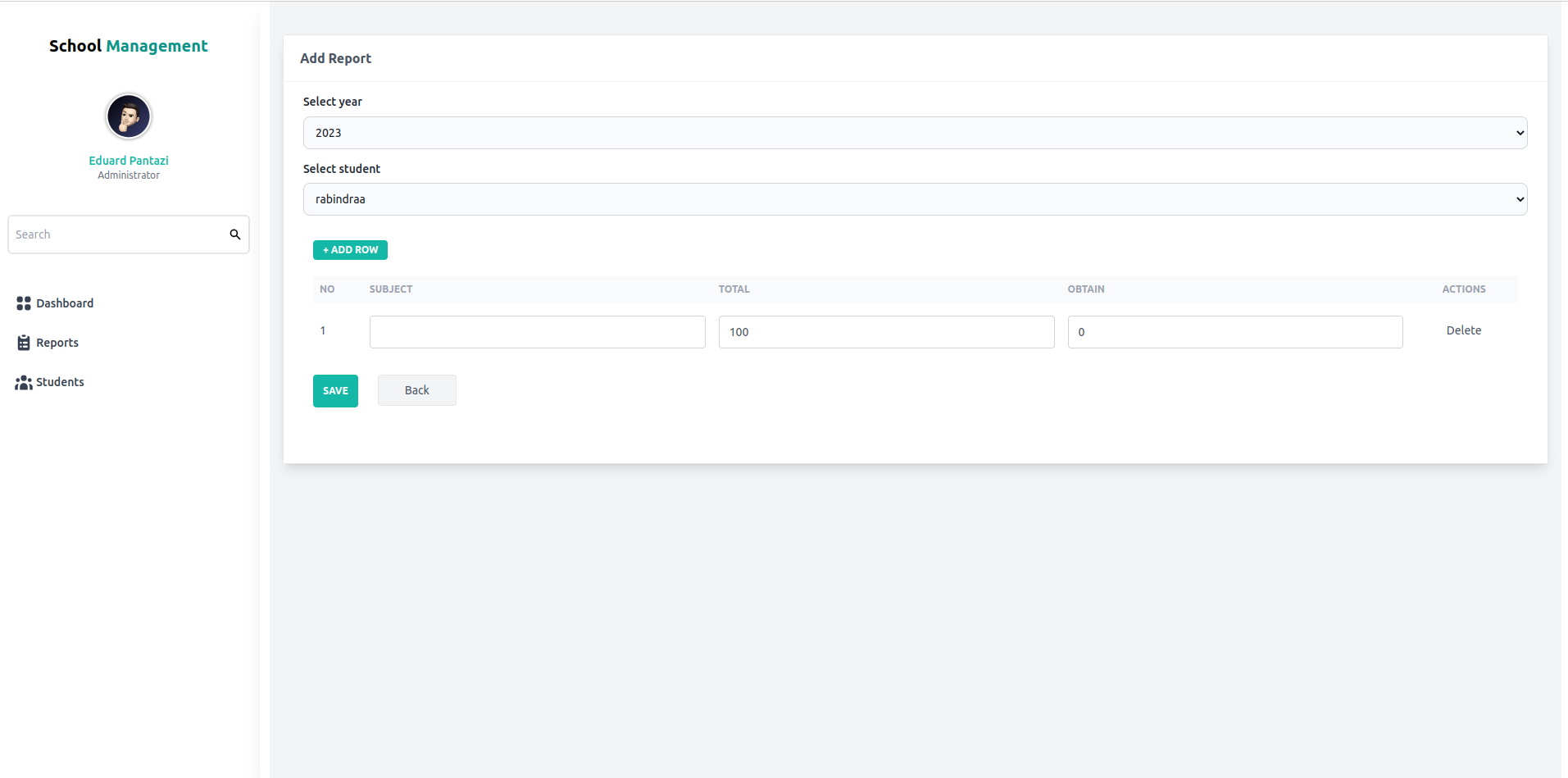Click the Reports clipboard icon

[24, 343]
